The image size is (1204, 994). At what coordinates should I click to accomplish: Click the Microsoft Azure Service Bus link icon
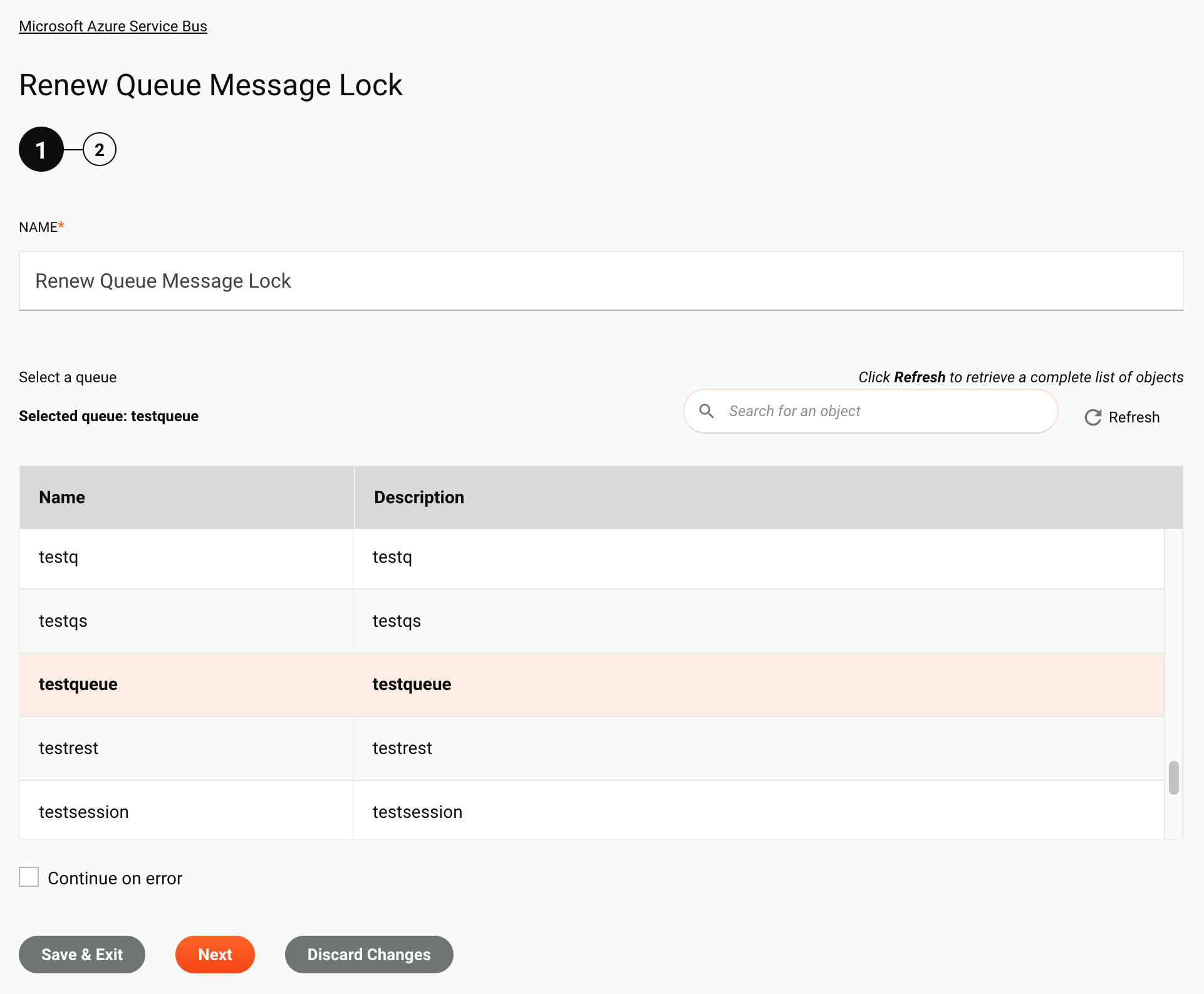pyautogui.click(x=113, y=26)
